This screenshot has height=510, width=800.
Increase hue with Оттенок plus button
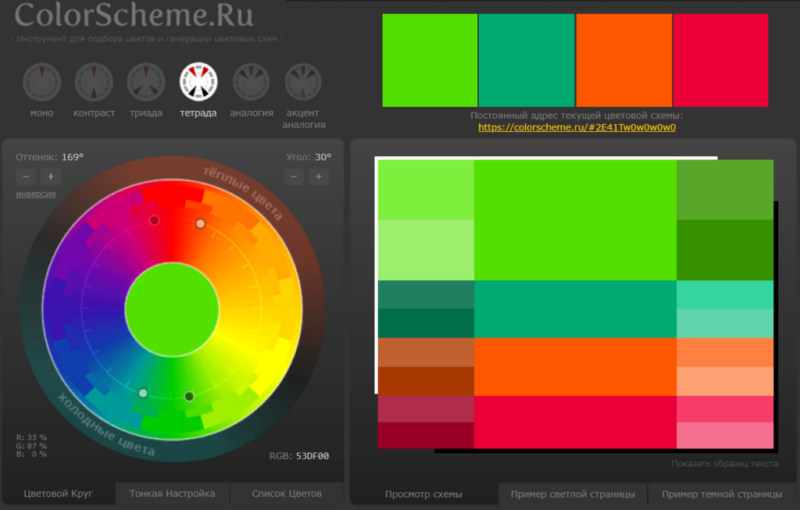tap(51, 177)
